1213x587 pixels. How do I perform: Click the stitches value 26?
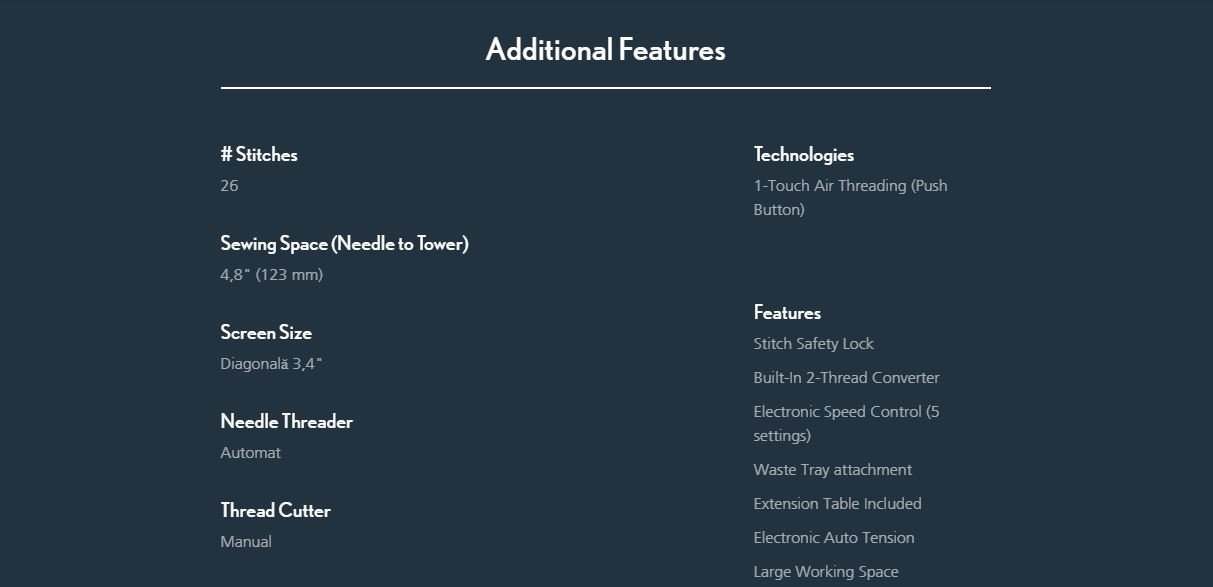(x=229, y=186)
